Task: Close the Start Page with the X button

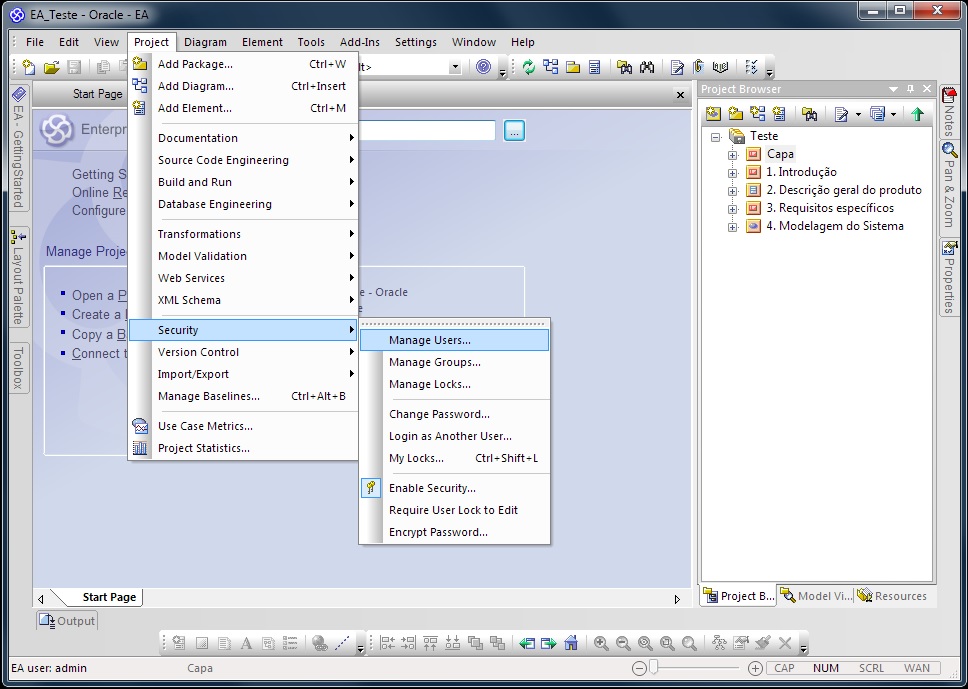Action: [680, 95]
